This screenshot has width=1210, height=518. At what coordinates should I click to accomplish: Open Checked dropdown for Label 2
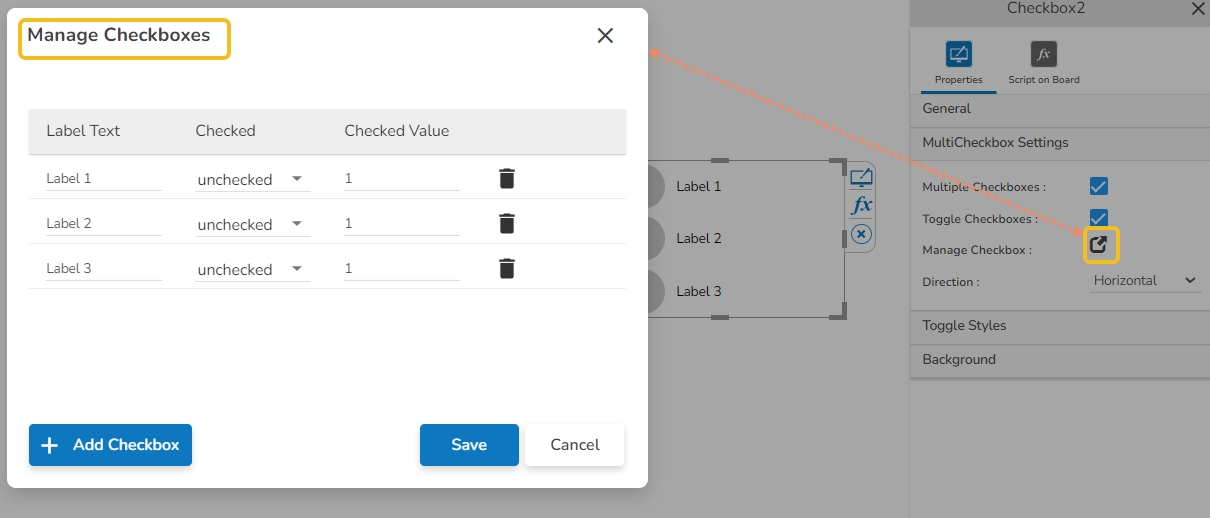click(x=252, y=224)
